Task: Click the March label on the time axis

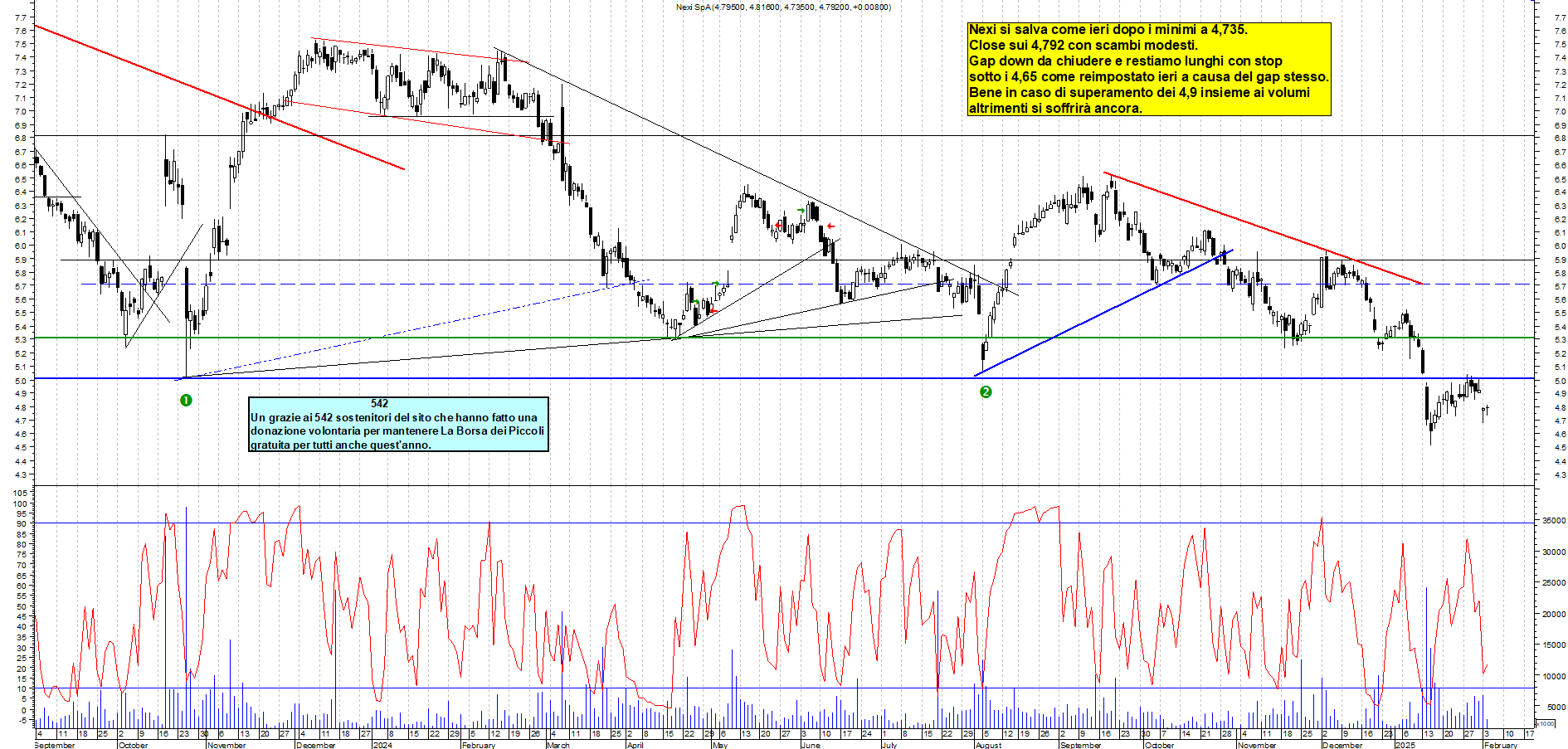Action: (558, 745)
